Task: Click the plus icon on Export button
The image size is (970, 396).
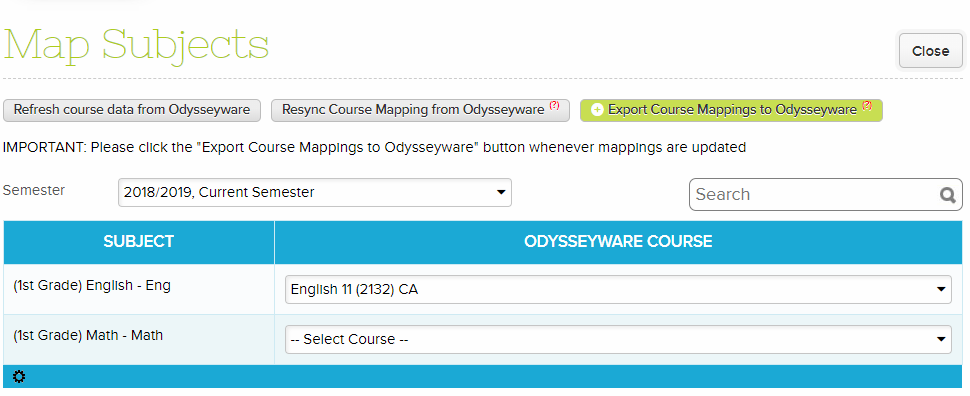Action: pos(597,110)
